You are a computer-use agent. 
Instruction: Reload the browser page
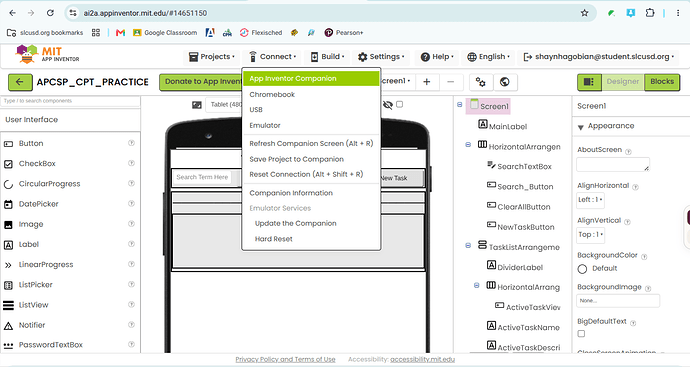50,13
